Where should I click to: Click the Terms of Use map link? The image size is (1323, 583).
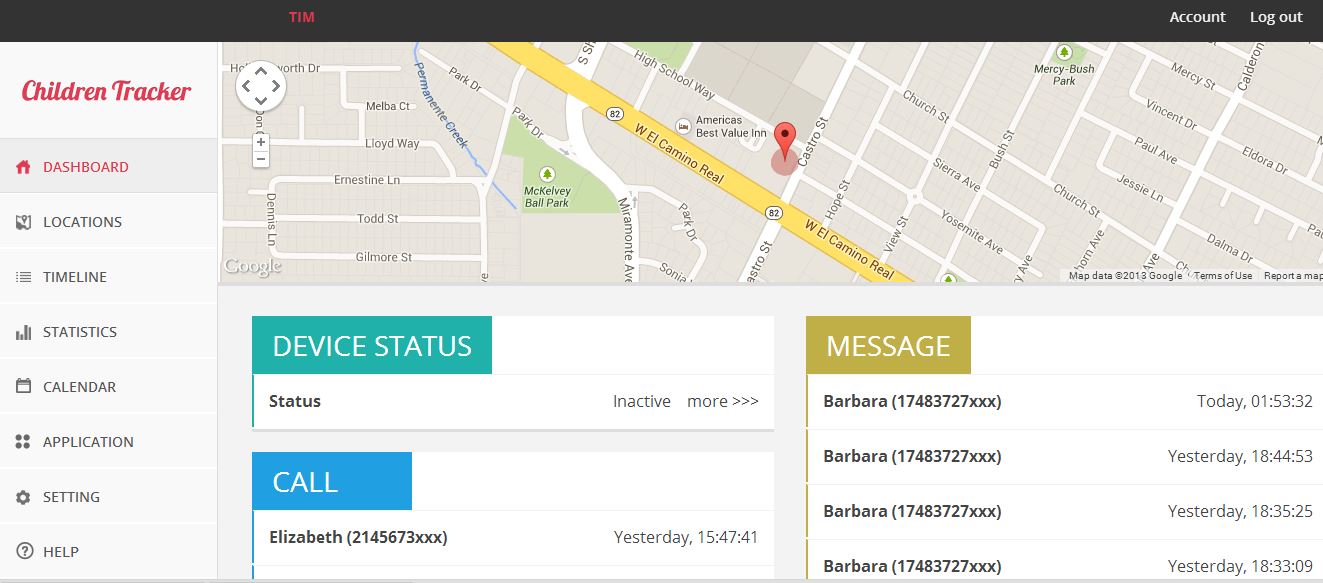(x=1222, y=276)
